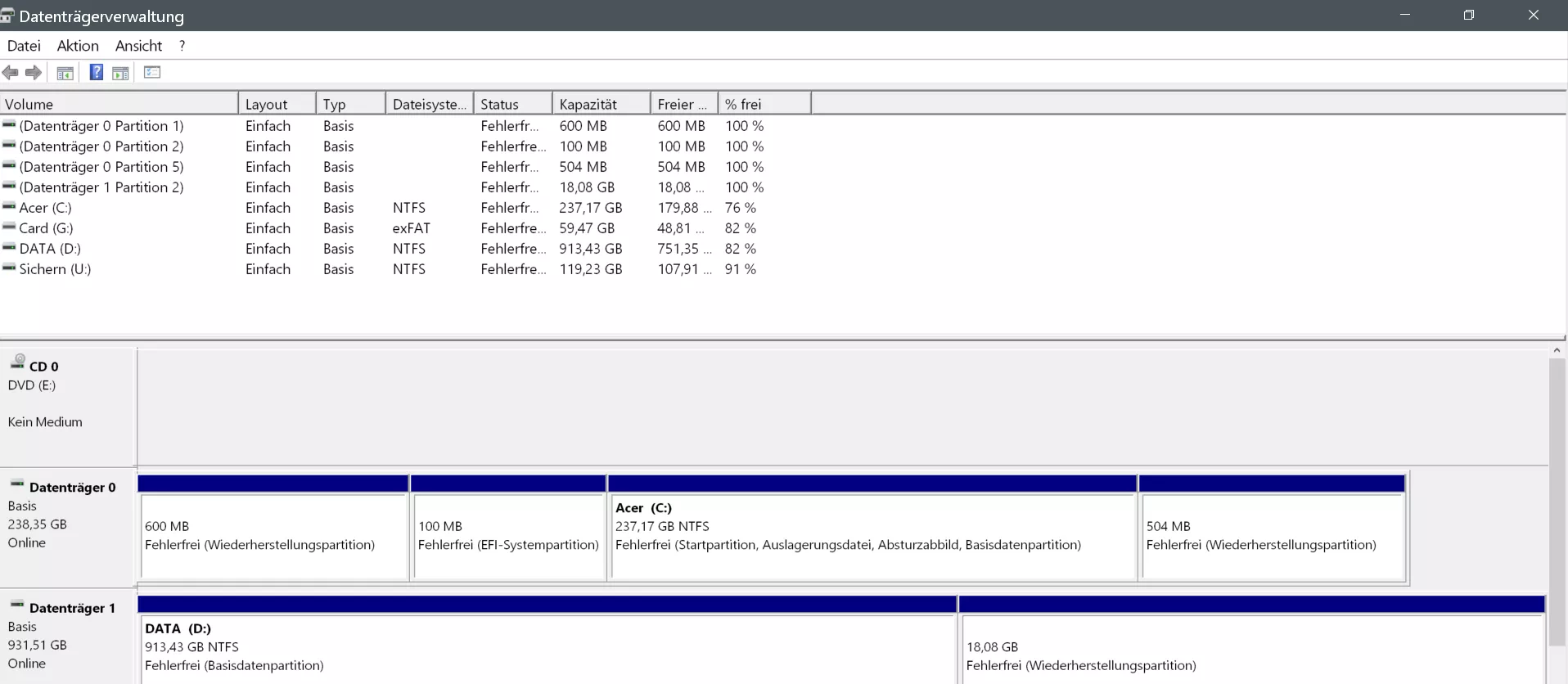Select the CD 0 DVD drive icon
Screen dimensions: 1568x684
coord(18,362)
